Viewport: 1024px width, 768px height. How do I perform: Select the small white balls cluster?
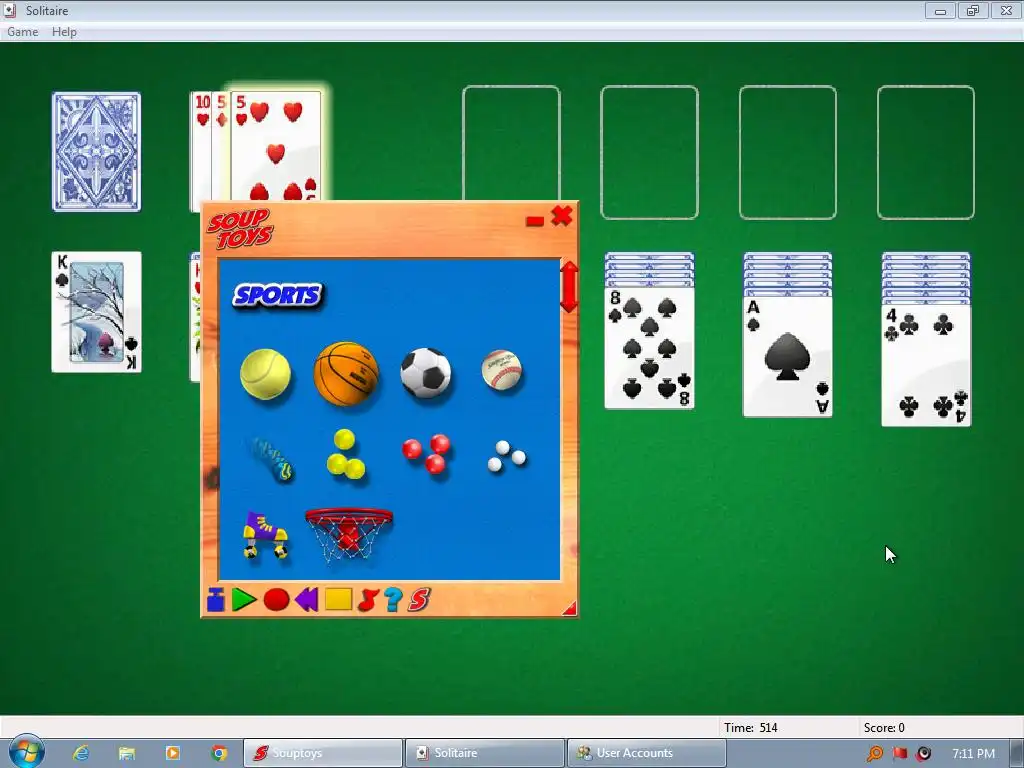506,456
